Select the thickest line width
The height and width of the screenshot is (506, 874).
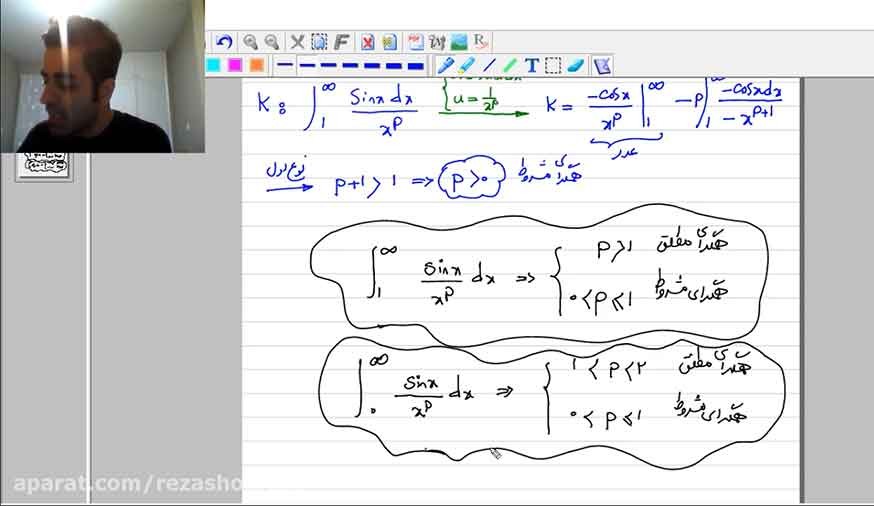(416, 66)
